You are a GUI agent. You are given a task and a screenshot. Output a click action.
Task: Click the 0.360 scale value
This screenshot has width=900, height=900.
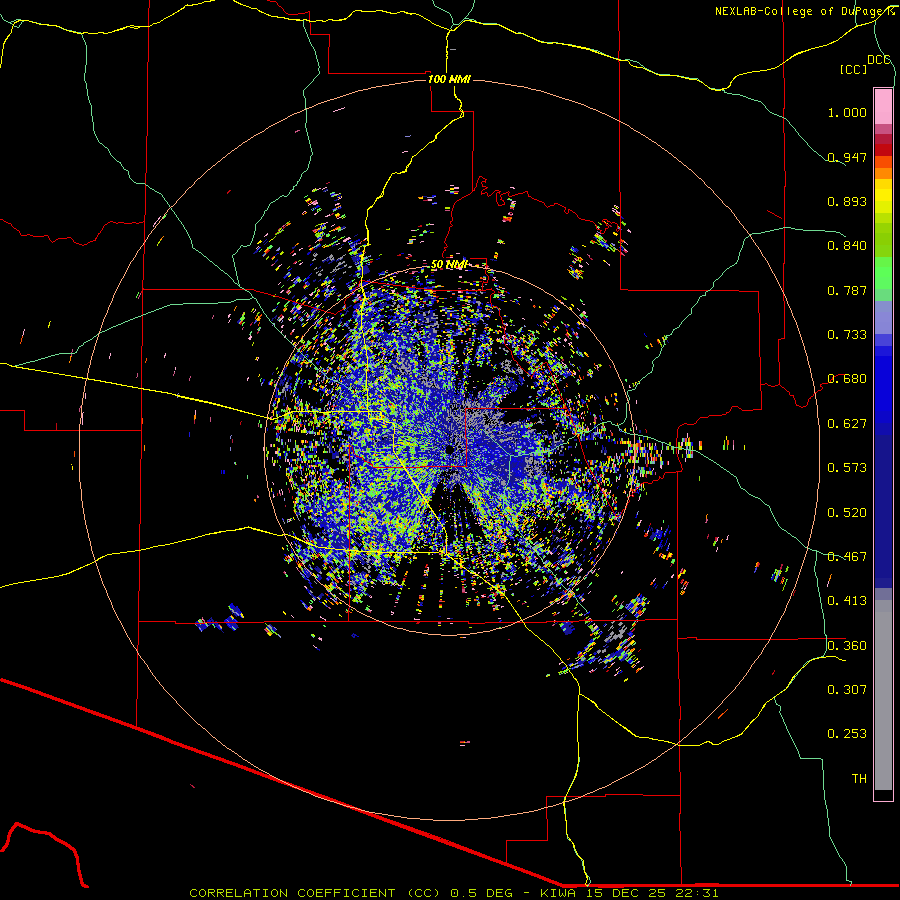(847, 646)
